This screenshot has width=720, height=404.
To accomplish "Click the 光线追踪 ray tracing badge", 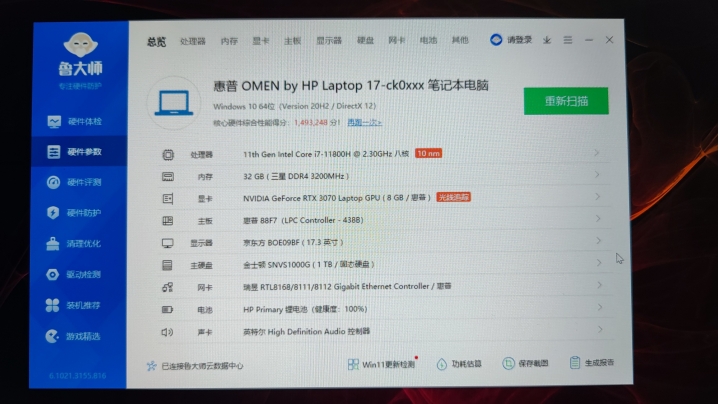I will 453,197.
